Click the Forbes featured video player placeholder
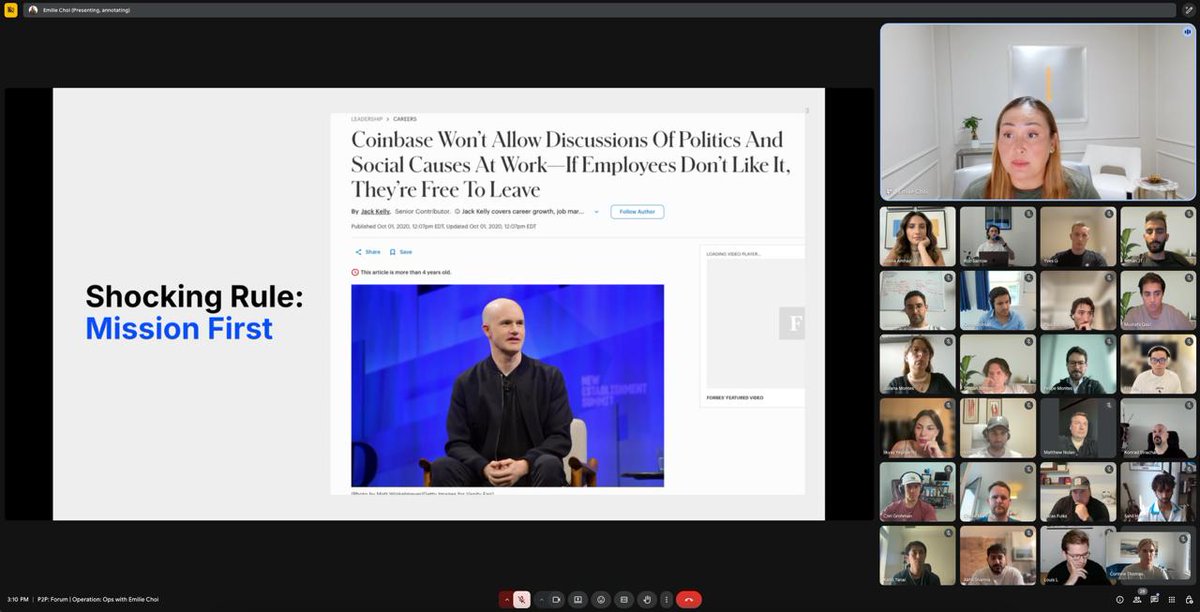Image resolution: width=1200 pixels, height=612 pixels. pos(755,323)
